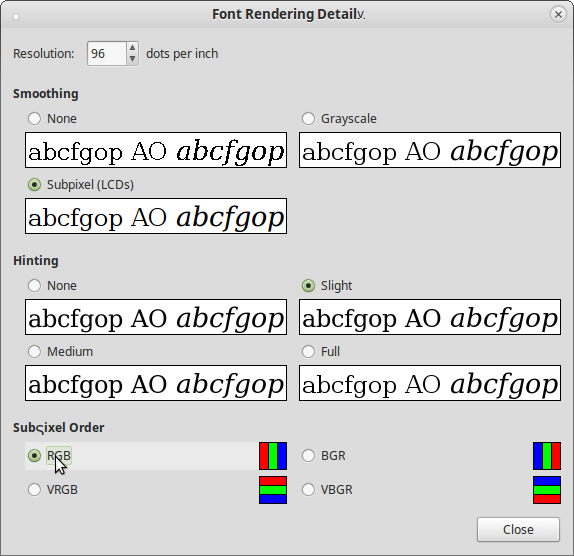Click the 'Smoothing' section heading
The height and width of the screenshot is (556, 574).
pos(46,94)
